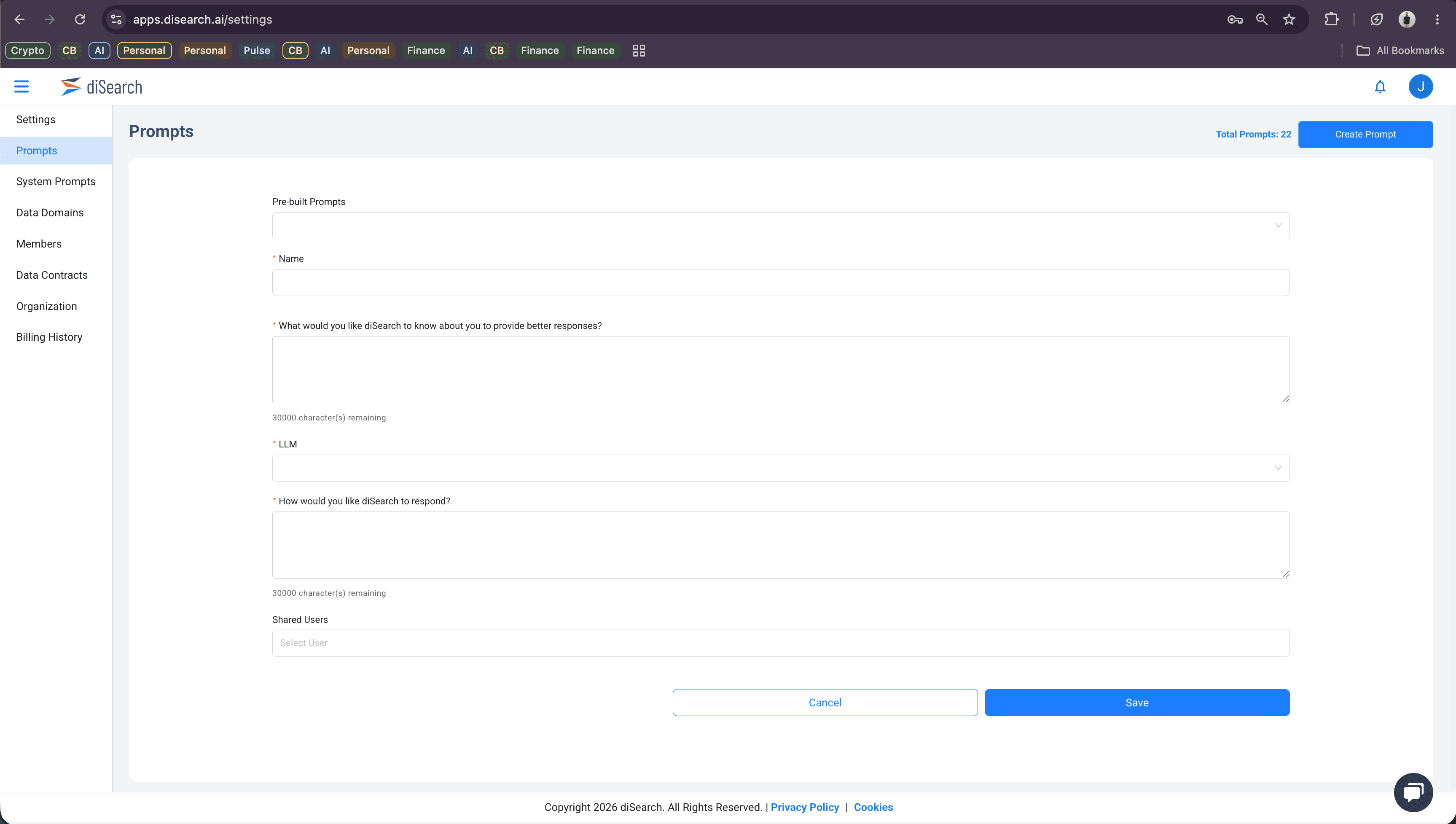
Task: Bookmark this page with the star icon
Action: point(1289,19)
